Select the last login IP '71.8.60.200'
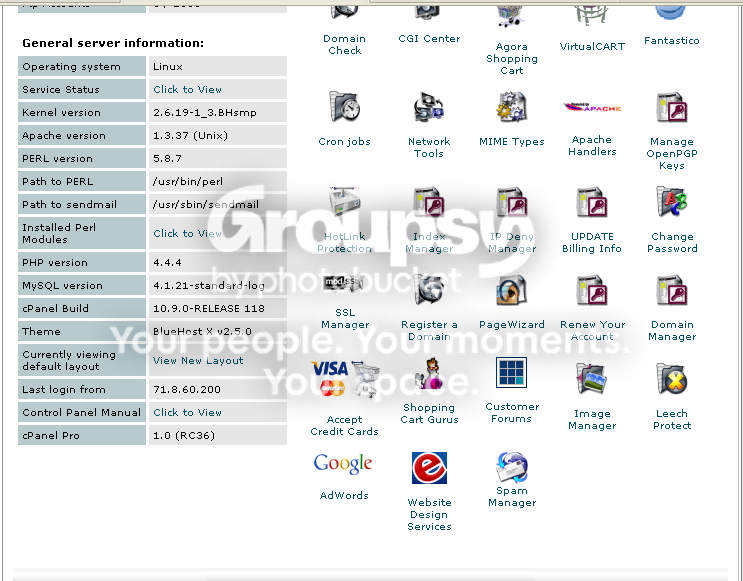743x581 pixels. [187, 390]
